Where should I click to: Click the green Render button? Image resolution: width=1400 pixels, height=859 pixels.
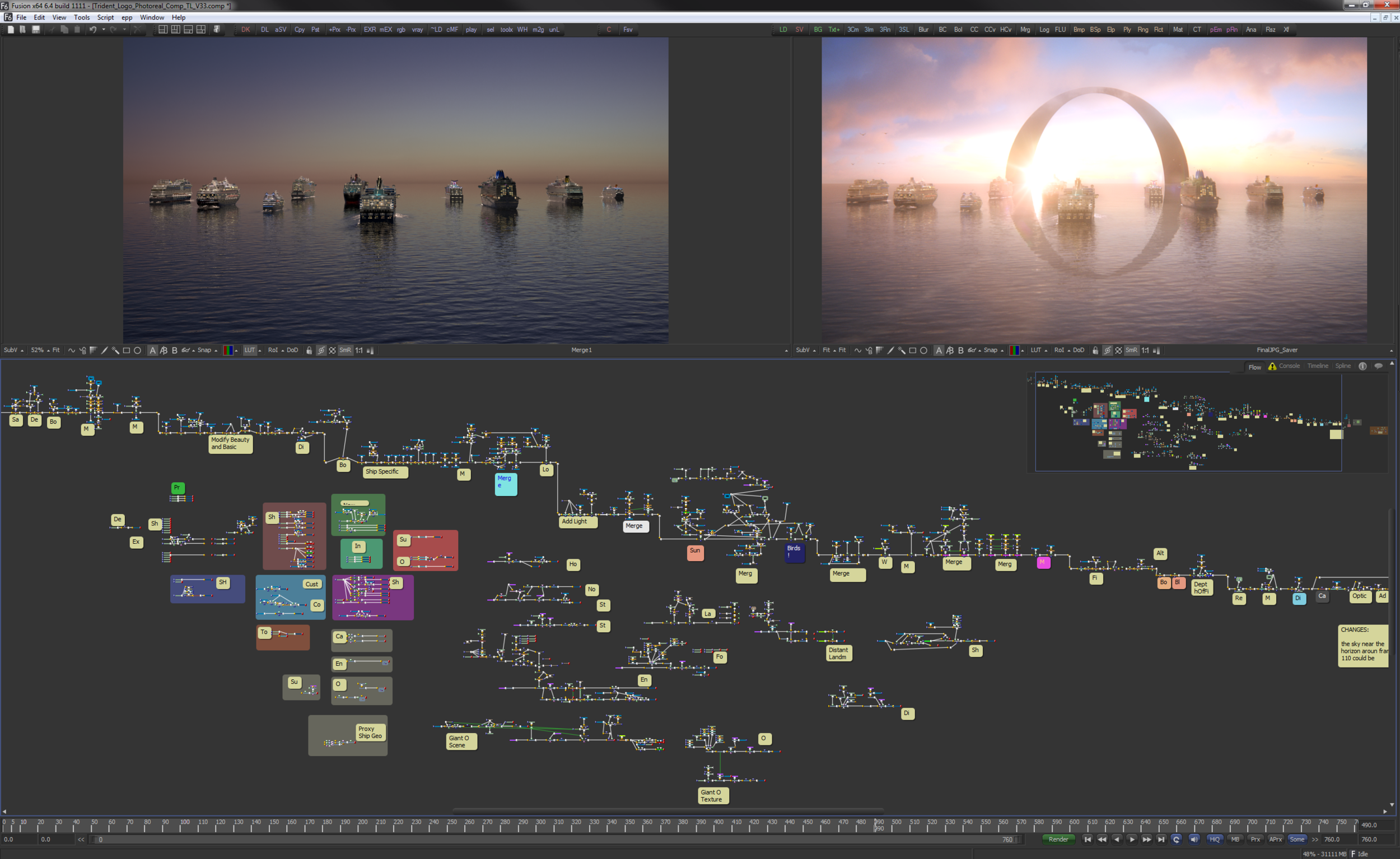click(x=1058, y=839)
